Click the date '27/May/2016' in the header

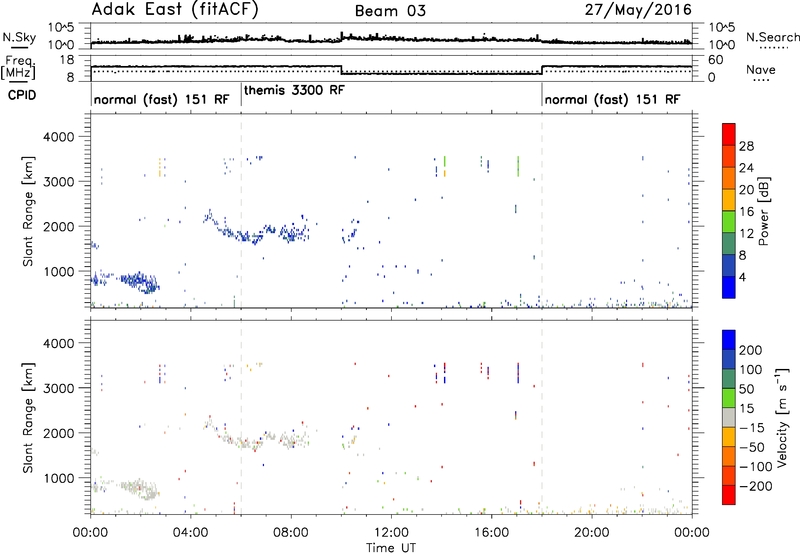[x=638, y=10]
